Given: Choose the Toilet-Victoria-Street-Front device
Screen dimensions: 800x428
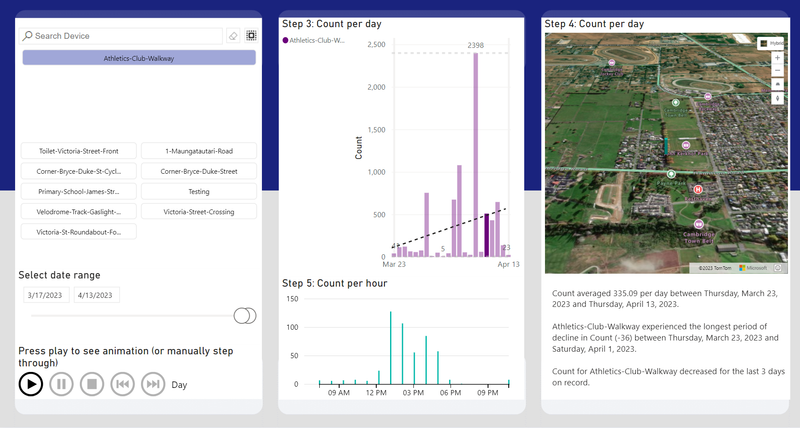Looking at the screenshot, I should coord(78,151).
